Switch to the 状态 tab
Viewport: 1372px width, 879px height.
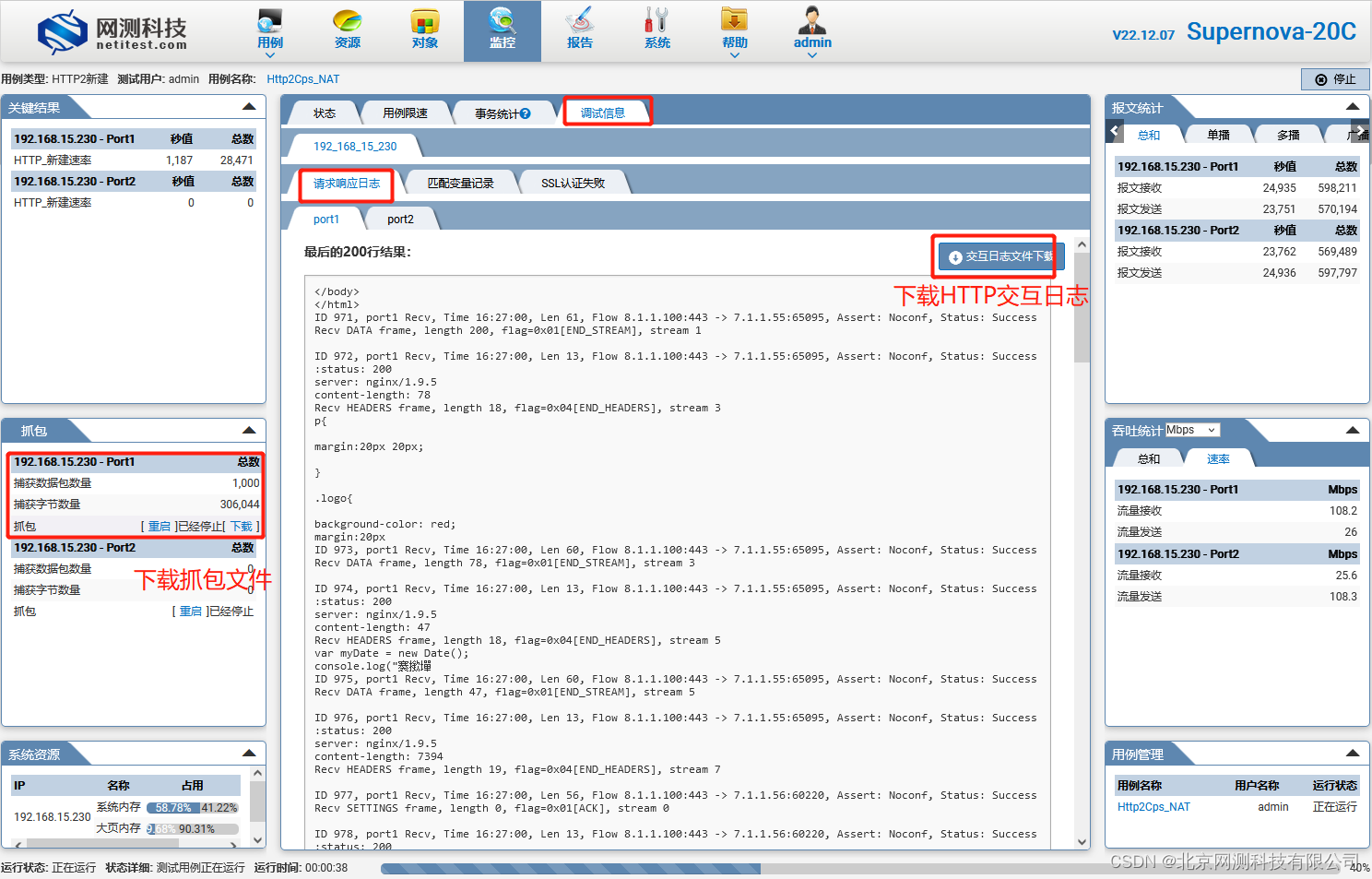(x=325, y=113)
